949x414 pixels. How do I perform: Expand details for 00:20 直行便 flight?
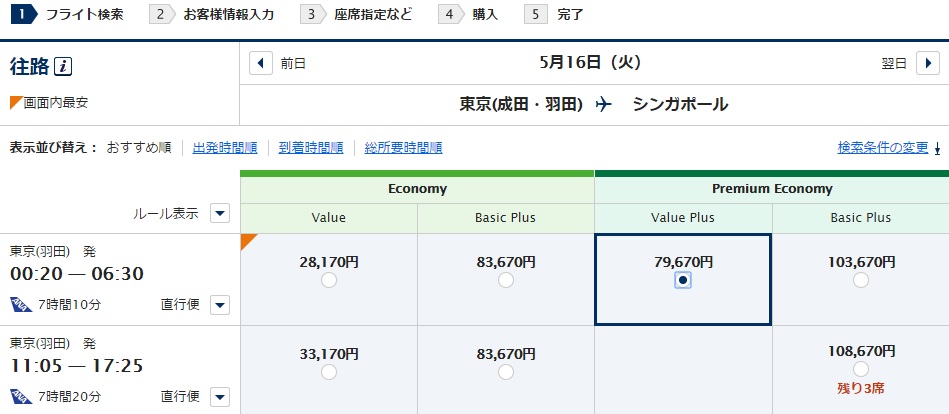point(220,305)
